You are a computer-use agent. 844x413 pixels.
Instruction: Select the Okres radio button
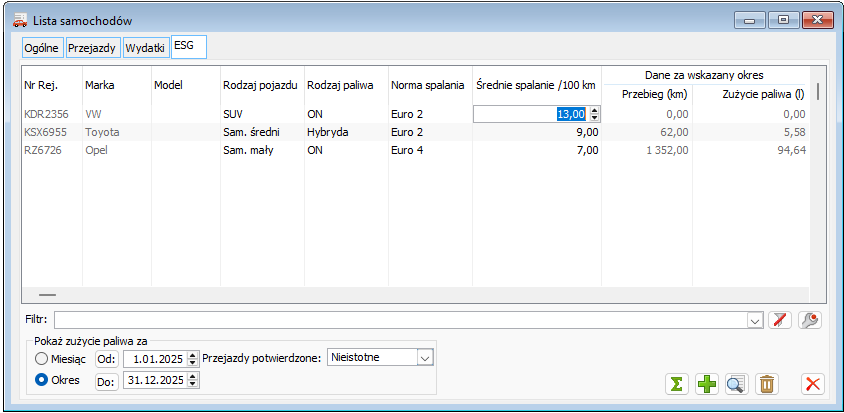pos(41,380)
